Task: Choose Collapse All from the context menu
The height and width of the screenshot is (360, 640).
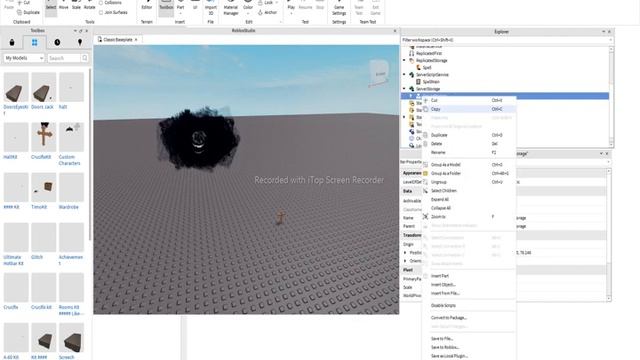Action: (469, 208)
